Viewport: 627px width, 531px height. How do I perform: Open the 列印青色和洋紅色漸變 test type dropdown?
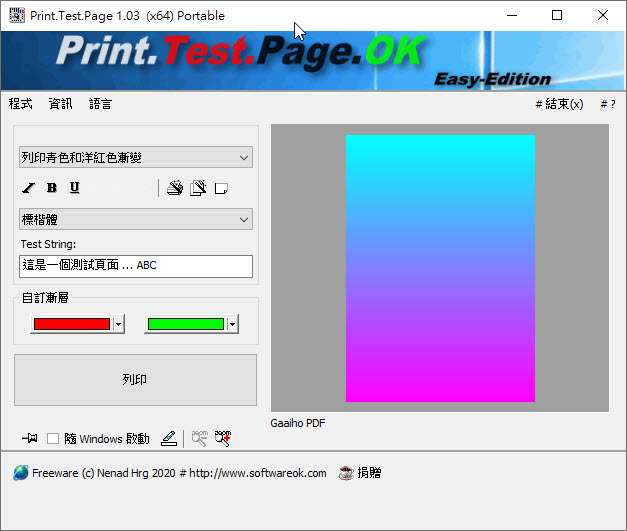click(136, 157)
